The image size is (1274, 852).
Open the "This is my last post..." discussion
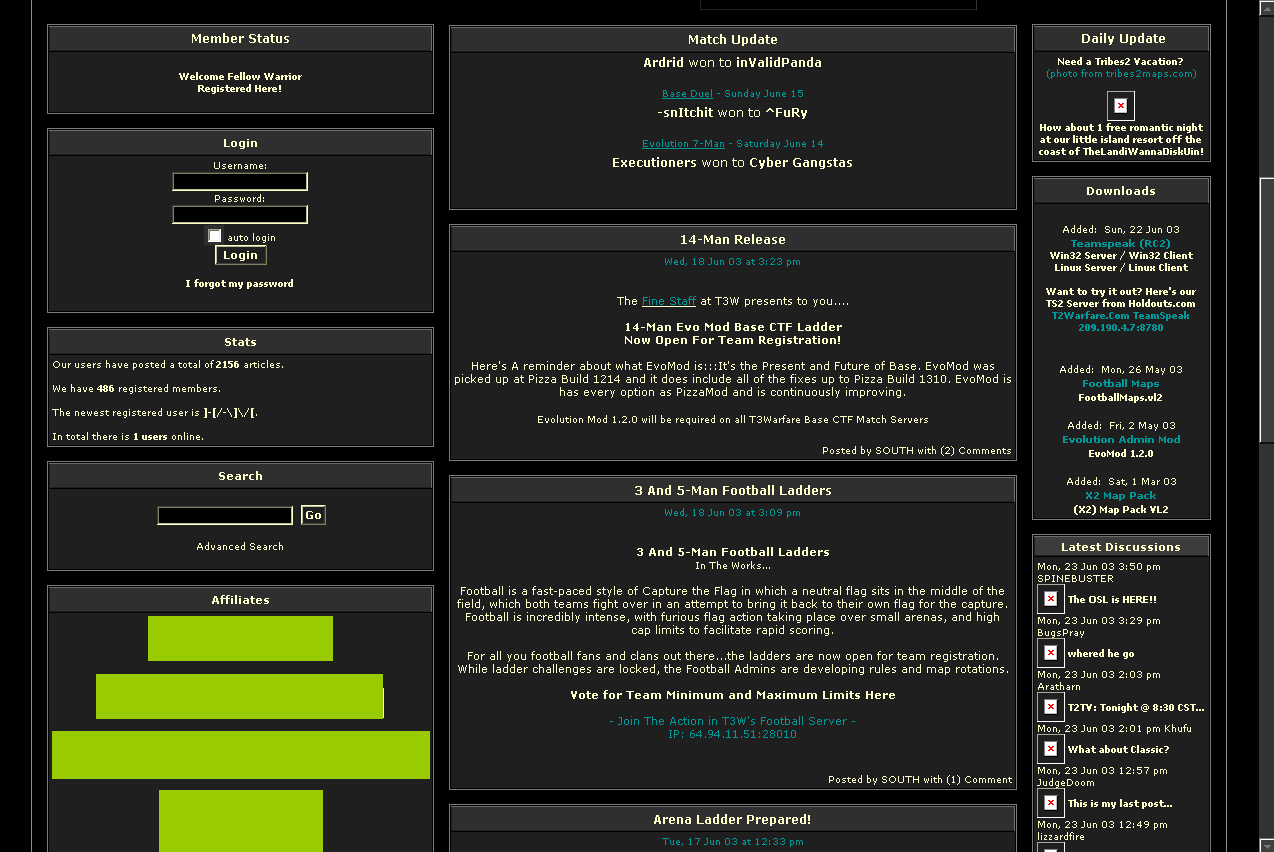pos(1120,804)
